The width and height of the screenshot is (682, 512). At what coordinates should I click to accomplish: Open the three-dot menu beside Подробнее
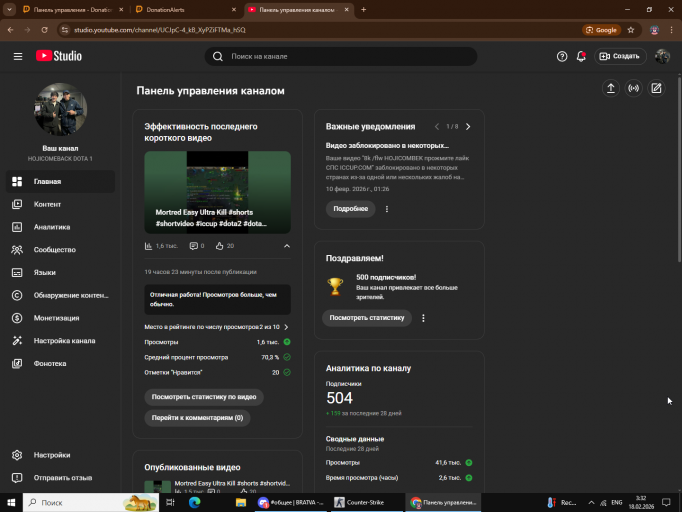pyautogui.click(x=387, y=209)
